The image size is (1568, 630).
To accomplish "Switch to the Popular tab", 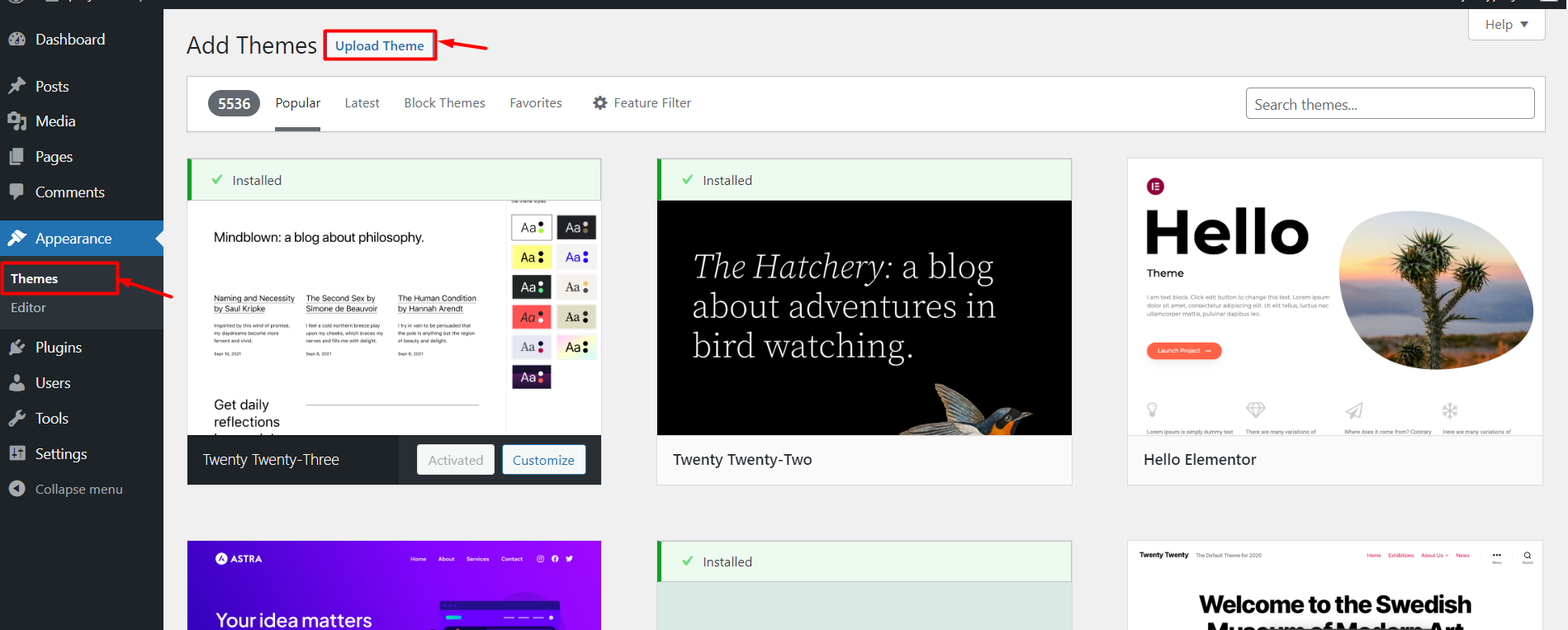I will point(297,103).
